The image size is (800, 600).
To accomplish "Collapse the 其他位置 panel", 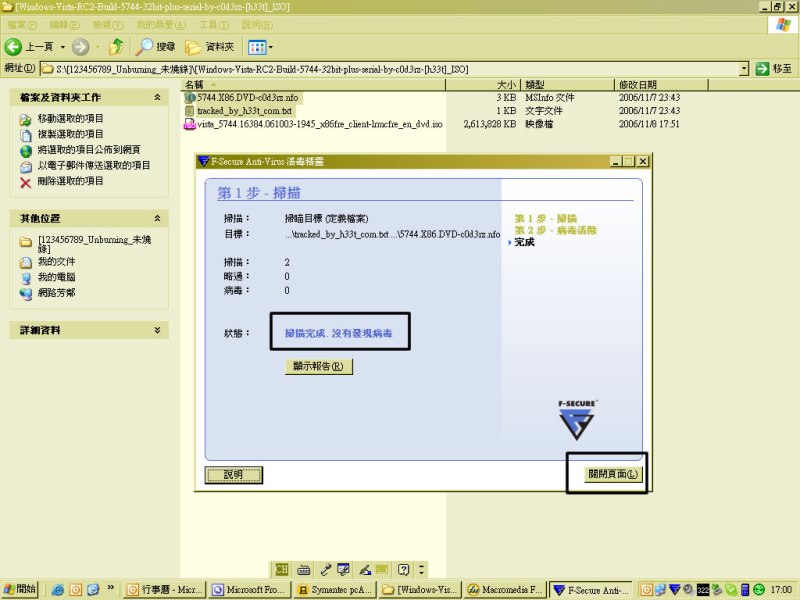I will [x=157, y=218].
